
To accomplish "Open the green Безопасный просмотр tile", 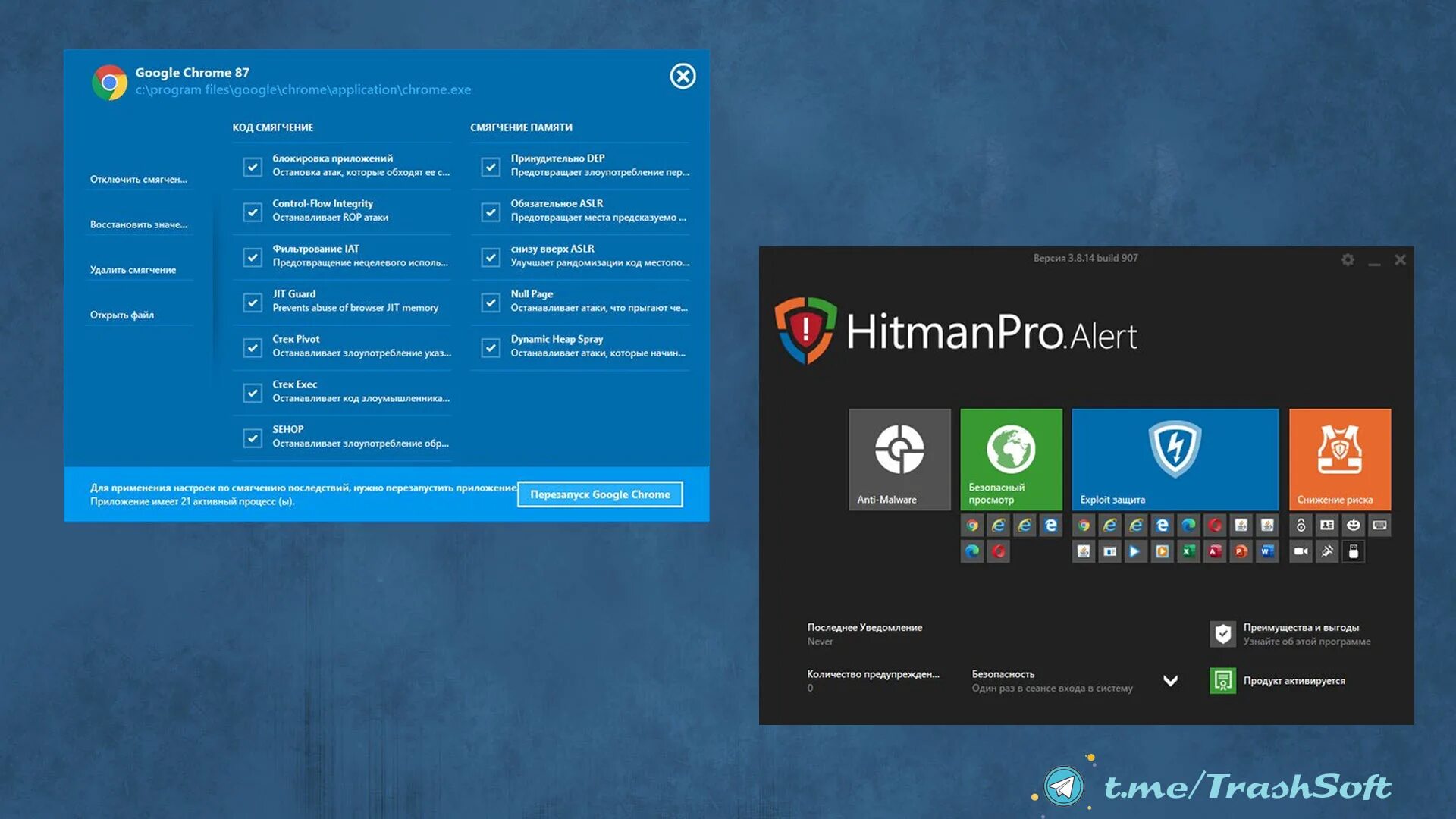I will pyautogui.click(x=1011, y=460).
